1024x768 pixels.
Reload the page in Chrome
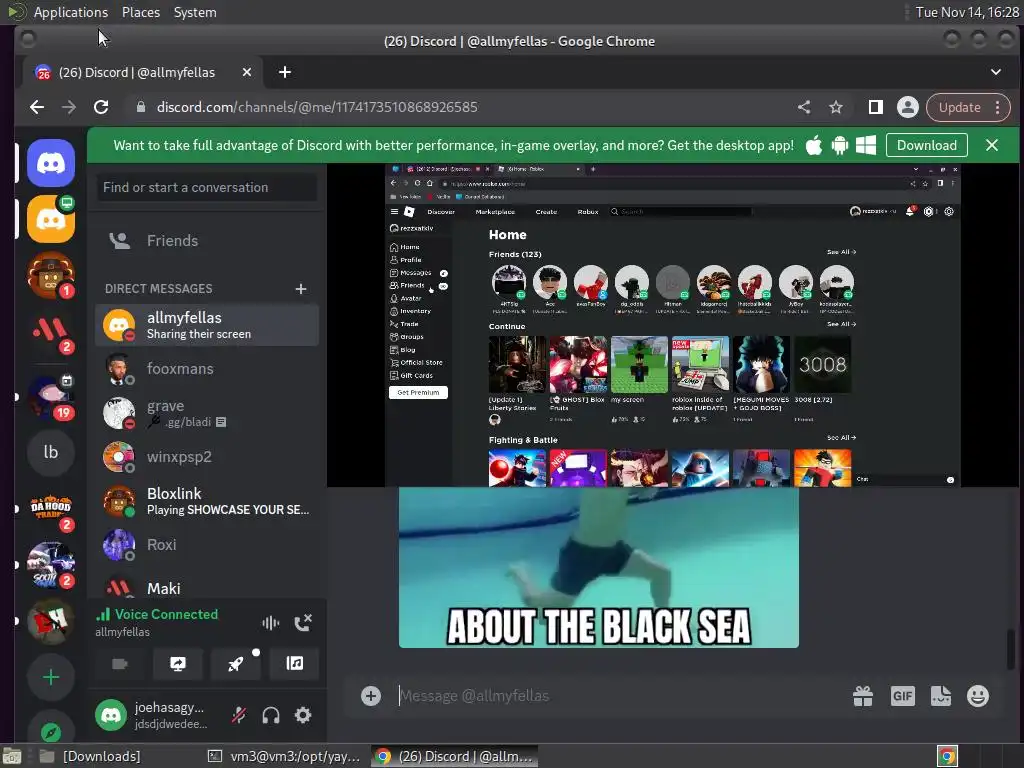pos(101,108)
